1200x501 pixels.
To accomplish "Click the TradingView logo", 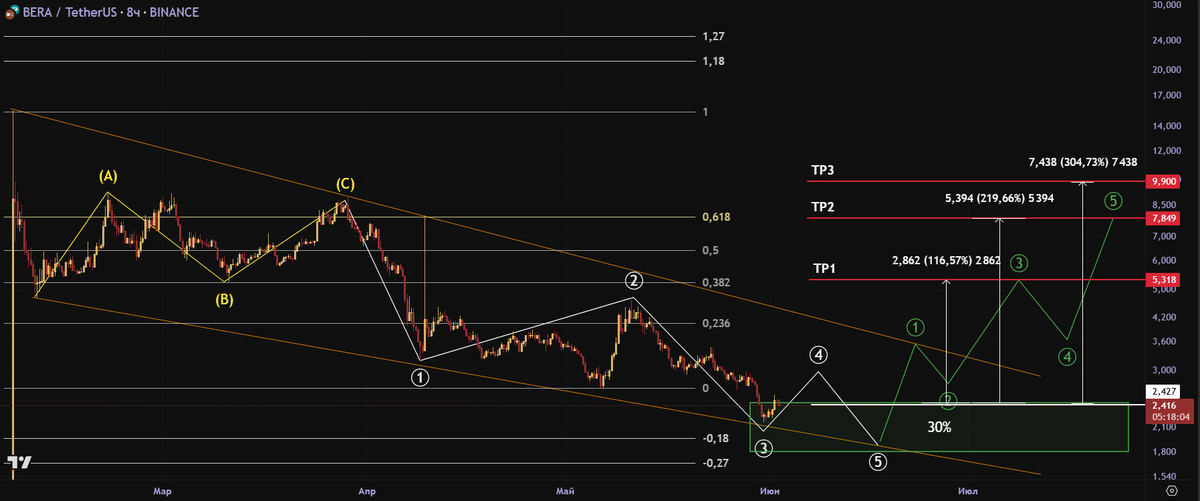I will coord(17,462).
